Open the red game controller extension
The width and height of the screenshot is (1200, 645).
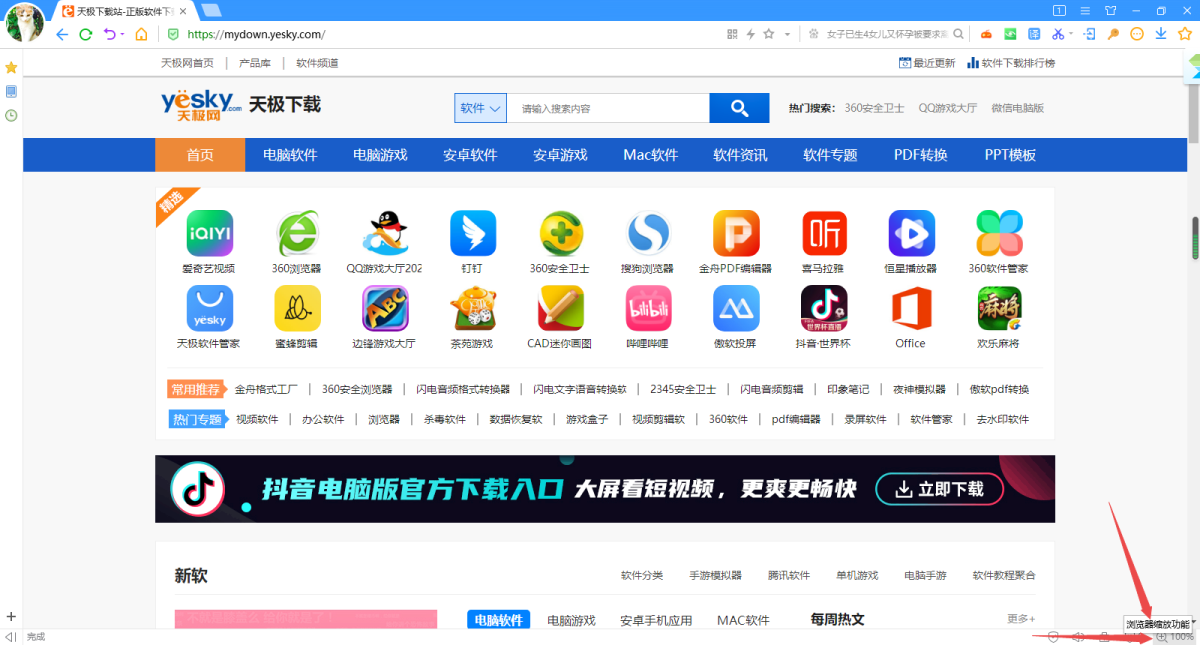pos(986,34)
